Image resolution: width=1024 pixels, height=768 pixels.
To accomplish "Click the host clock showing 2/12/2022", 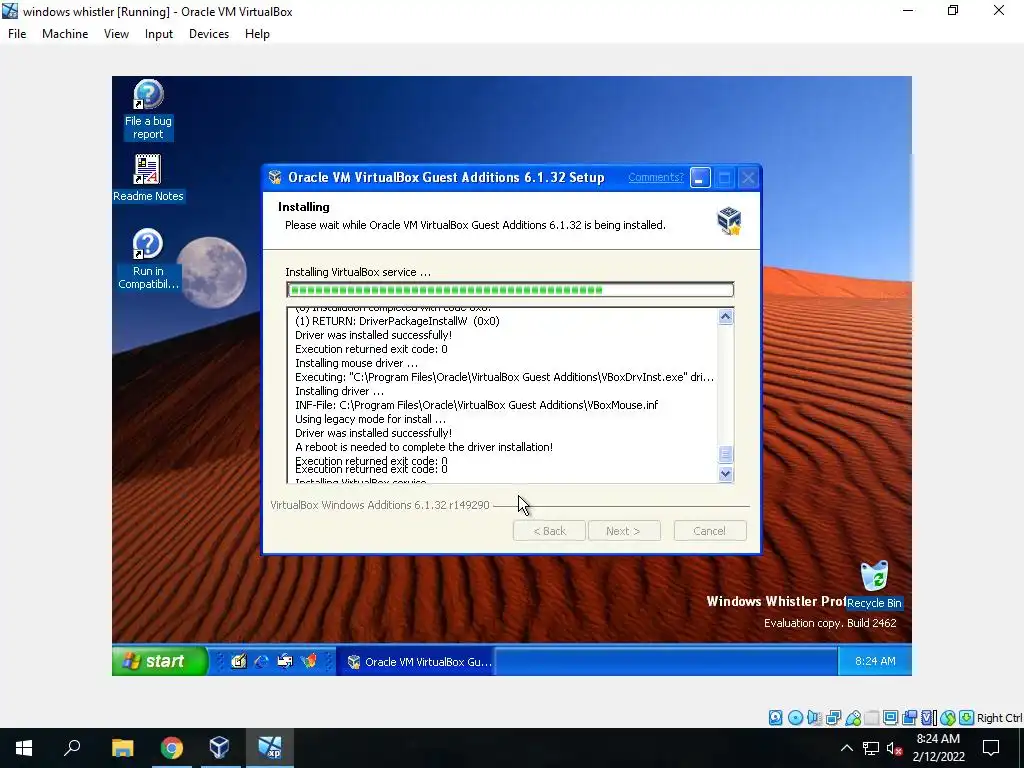I will [938, 748].
